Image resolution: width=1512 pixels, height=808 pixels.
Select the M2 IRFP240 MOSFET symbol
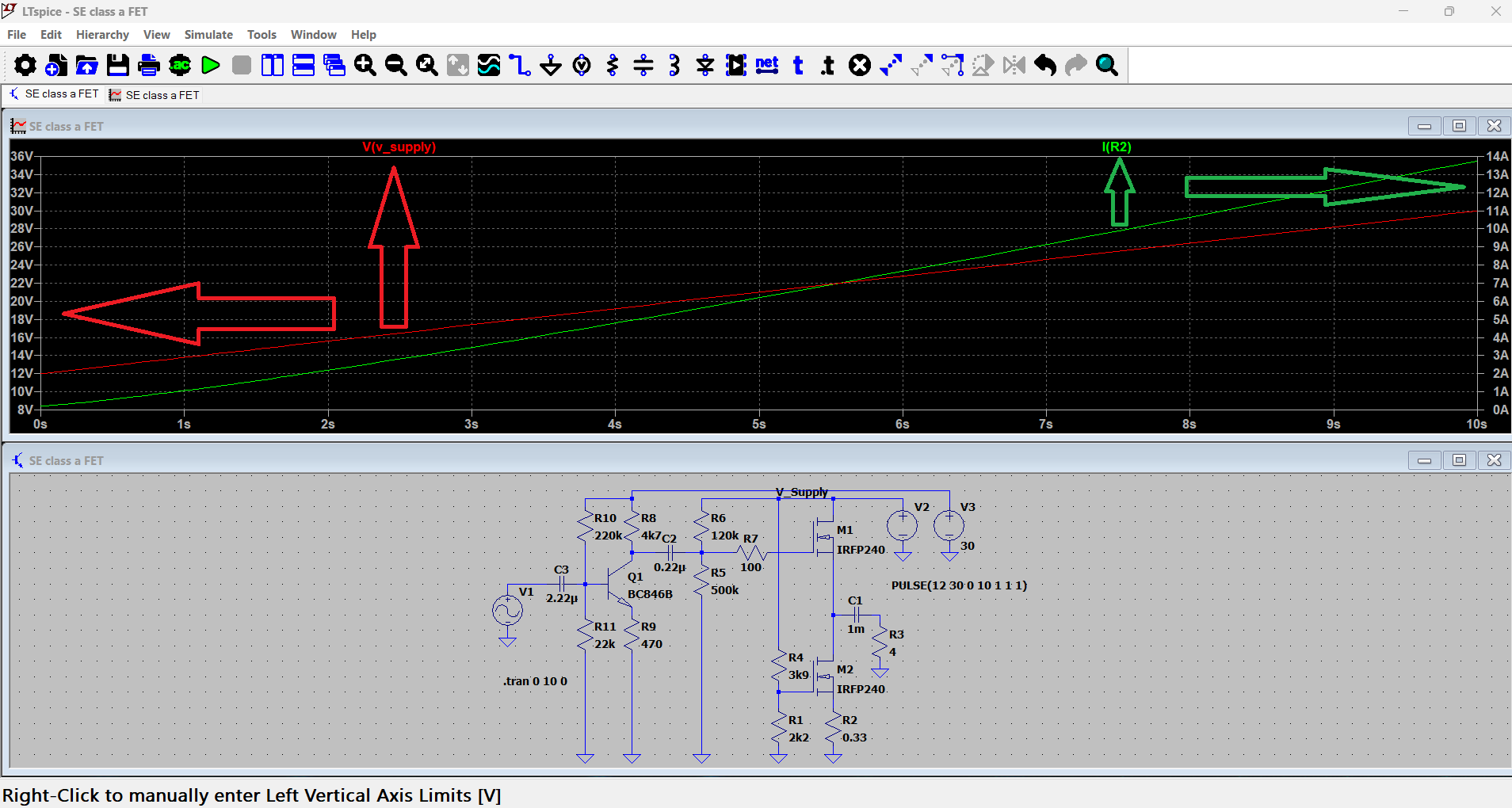point(825,677)
